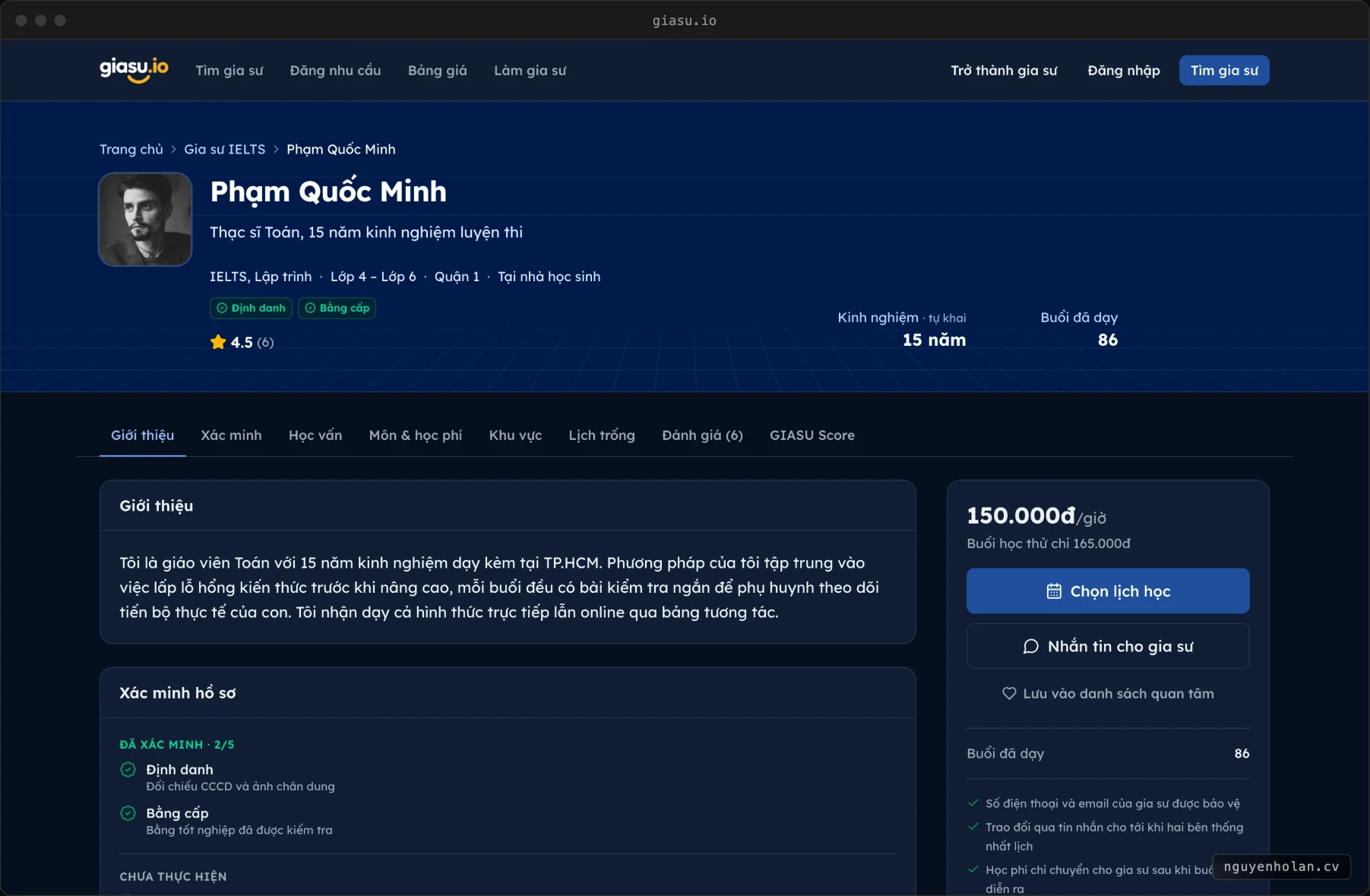This screenshot has height=896, width=1370.
Task: Open Tìm gia sư in the navigation
Action: pos(229,71)
